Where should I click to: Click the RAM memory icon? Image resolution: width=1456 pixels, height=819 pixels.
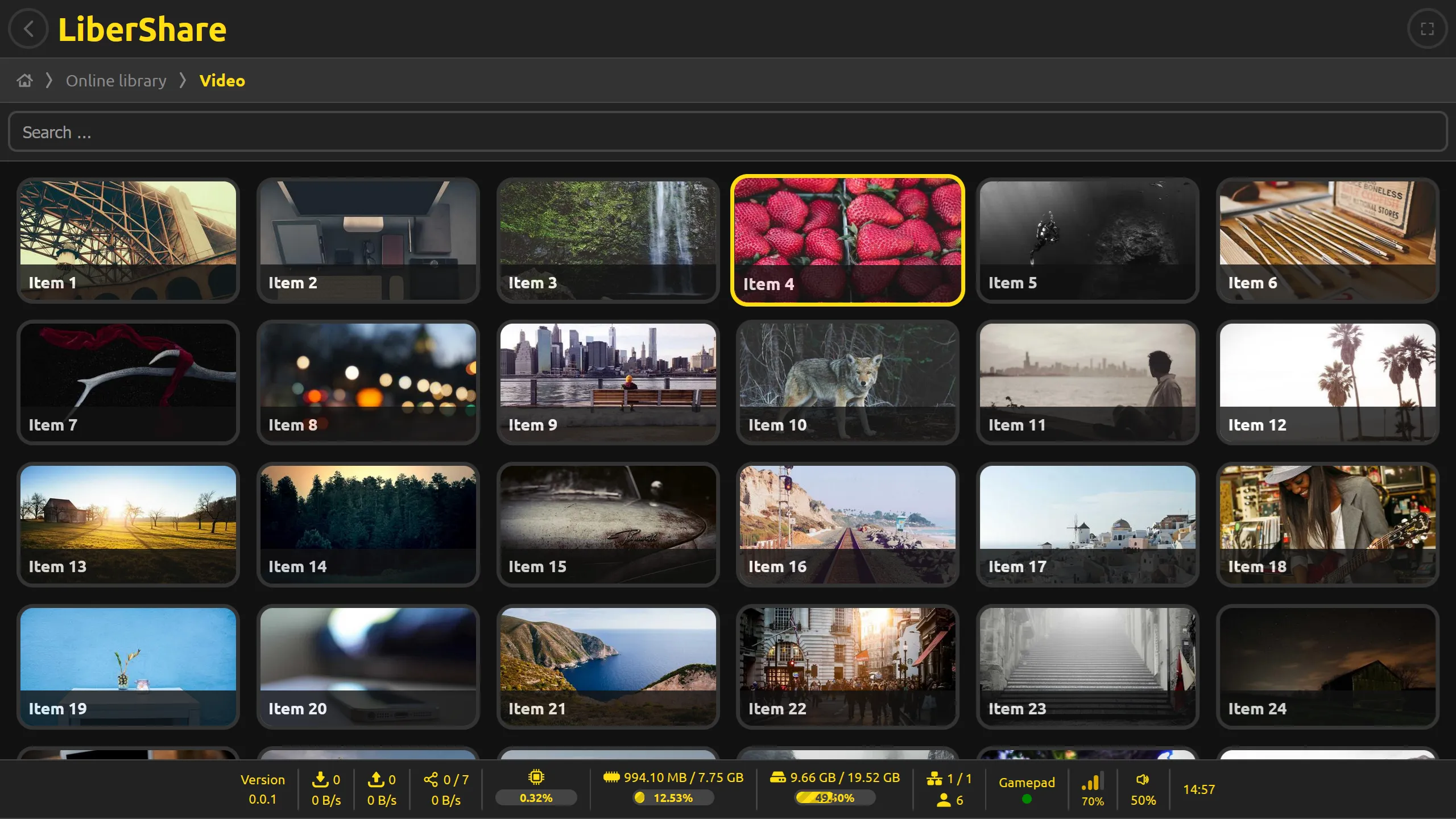(611, 777)
